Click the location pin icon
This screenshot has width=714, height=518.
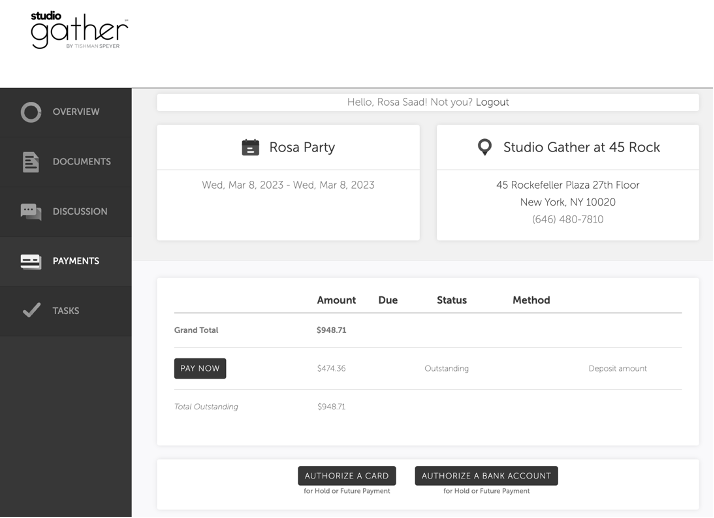click(x=485, y=147)
